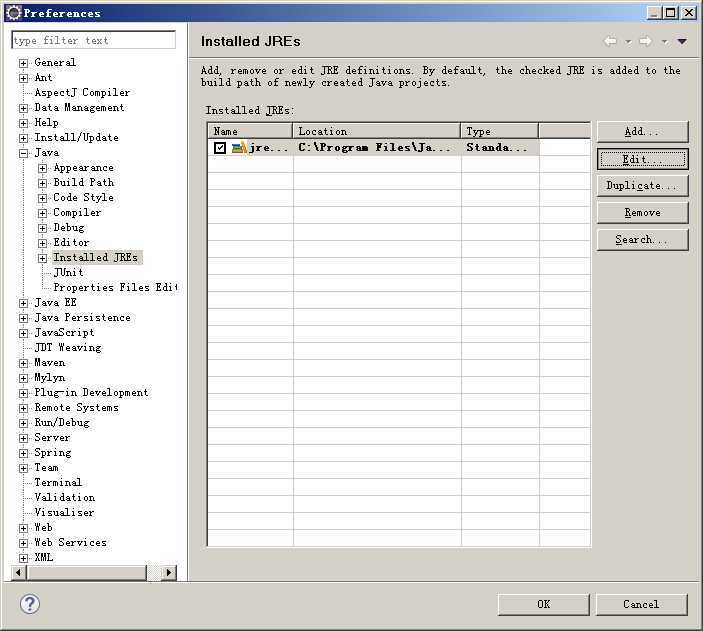Expand the Server tree node

point(23,438)
